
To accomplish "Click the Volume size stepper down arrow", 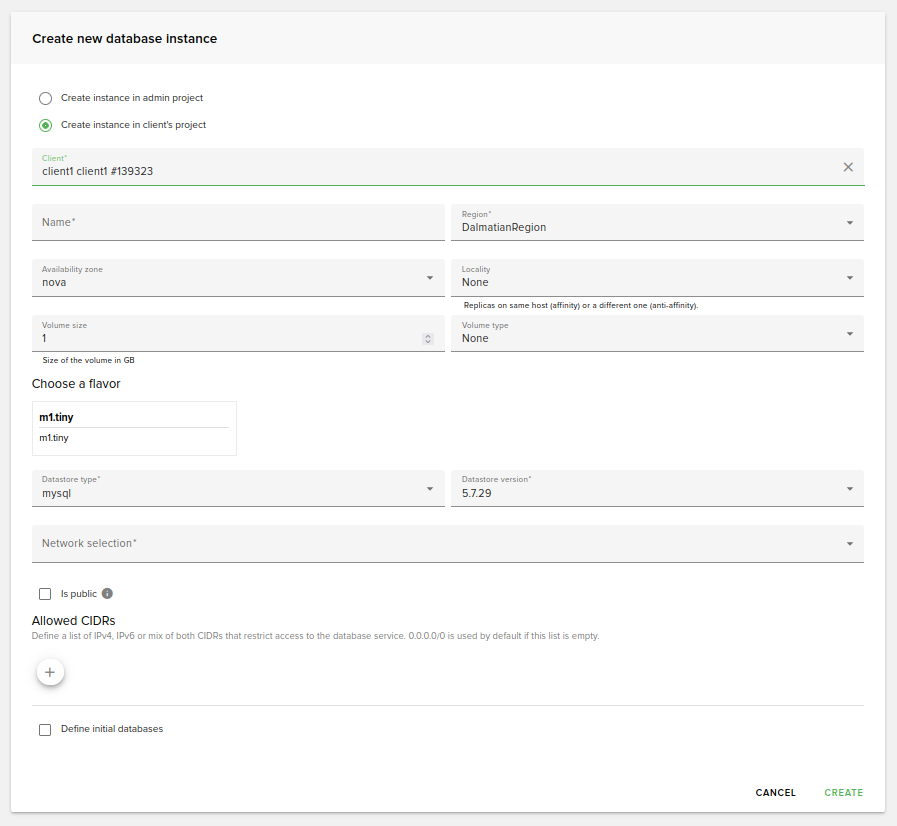I will click(x=430, y=341).
